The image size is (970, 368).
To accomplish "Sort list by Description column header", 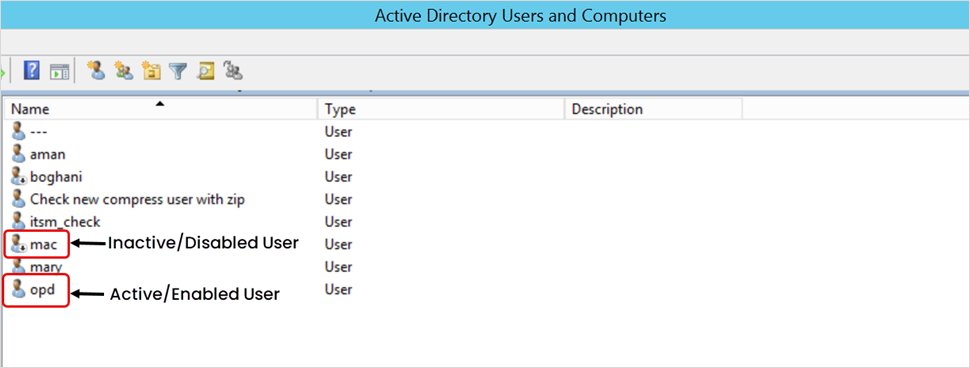I will (653, 109).
